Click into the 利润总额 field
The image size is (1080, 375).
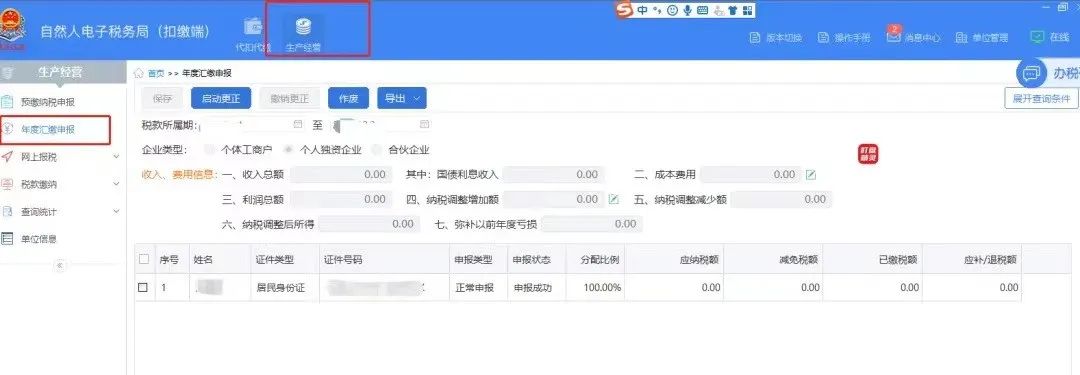click(340, 199)
